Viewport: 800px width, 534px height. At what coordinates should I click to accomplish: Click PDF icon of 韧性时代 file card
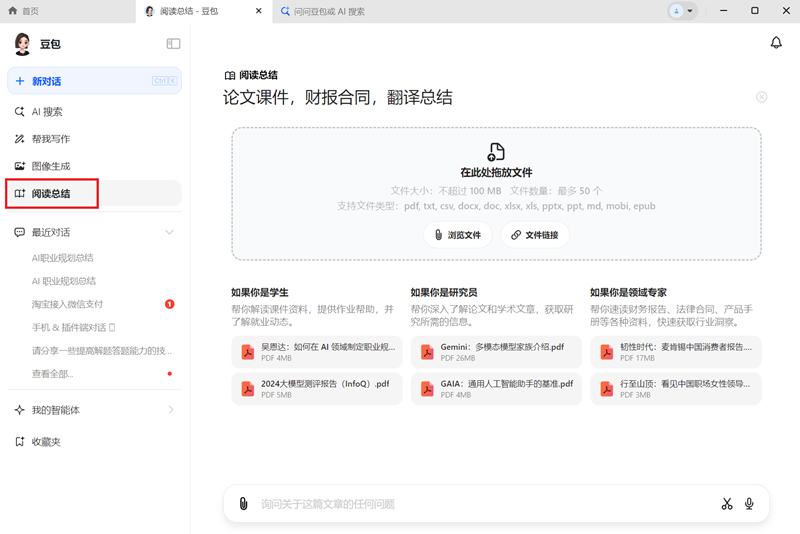607,352
